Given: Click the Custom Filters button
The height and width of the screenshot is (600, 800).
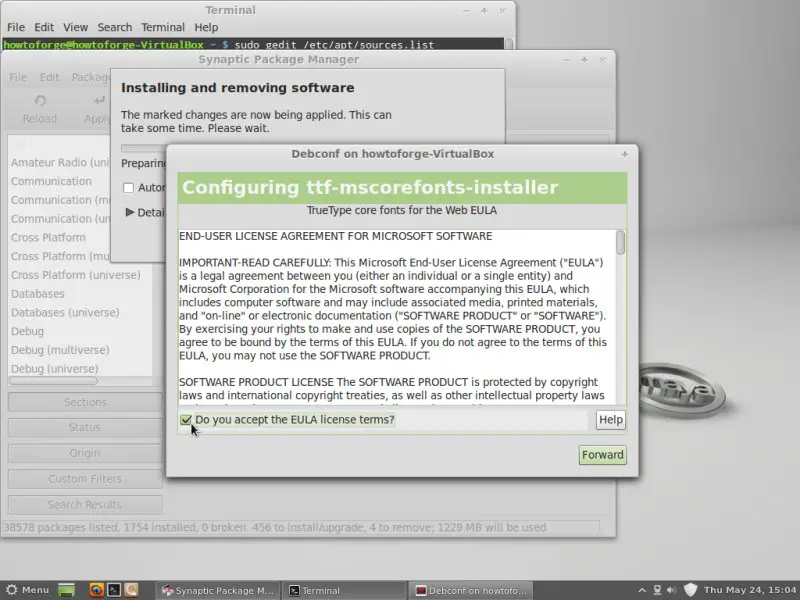Looking at the screenshot, I should click(x=85, y=479).
